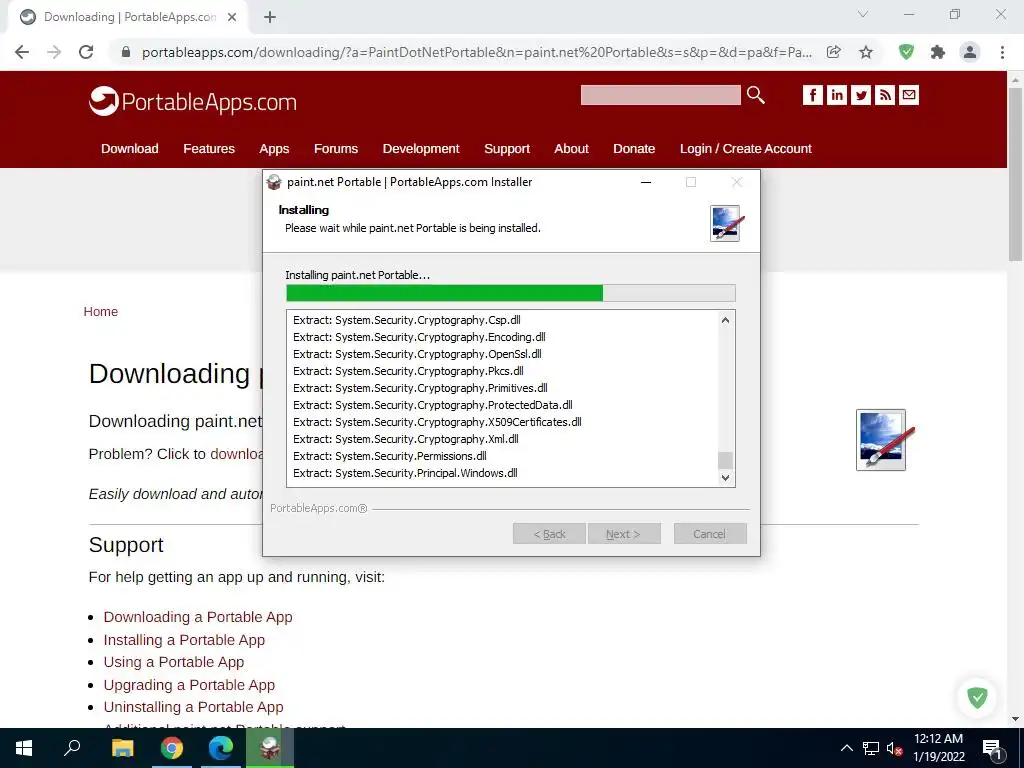The width and height of the screenshot is (1024, 768).
Task: Click the Home breadcrumb link
Action: 101,312
